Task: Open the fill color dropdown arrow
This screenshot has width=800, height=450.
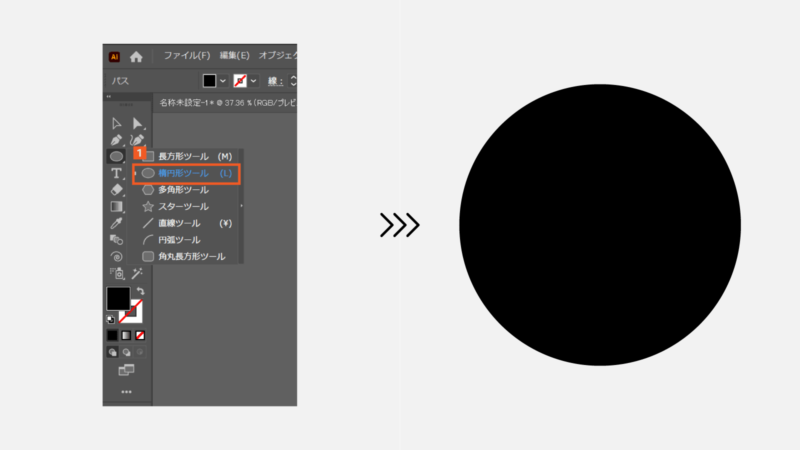Action: [223, 81]
